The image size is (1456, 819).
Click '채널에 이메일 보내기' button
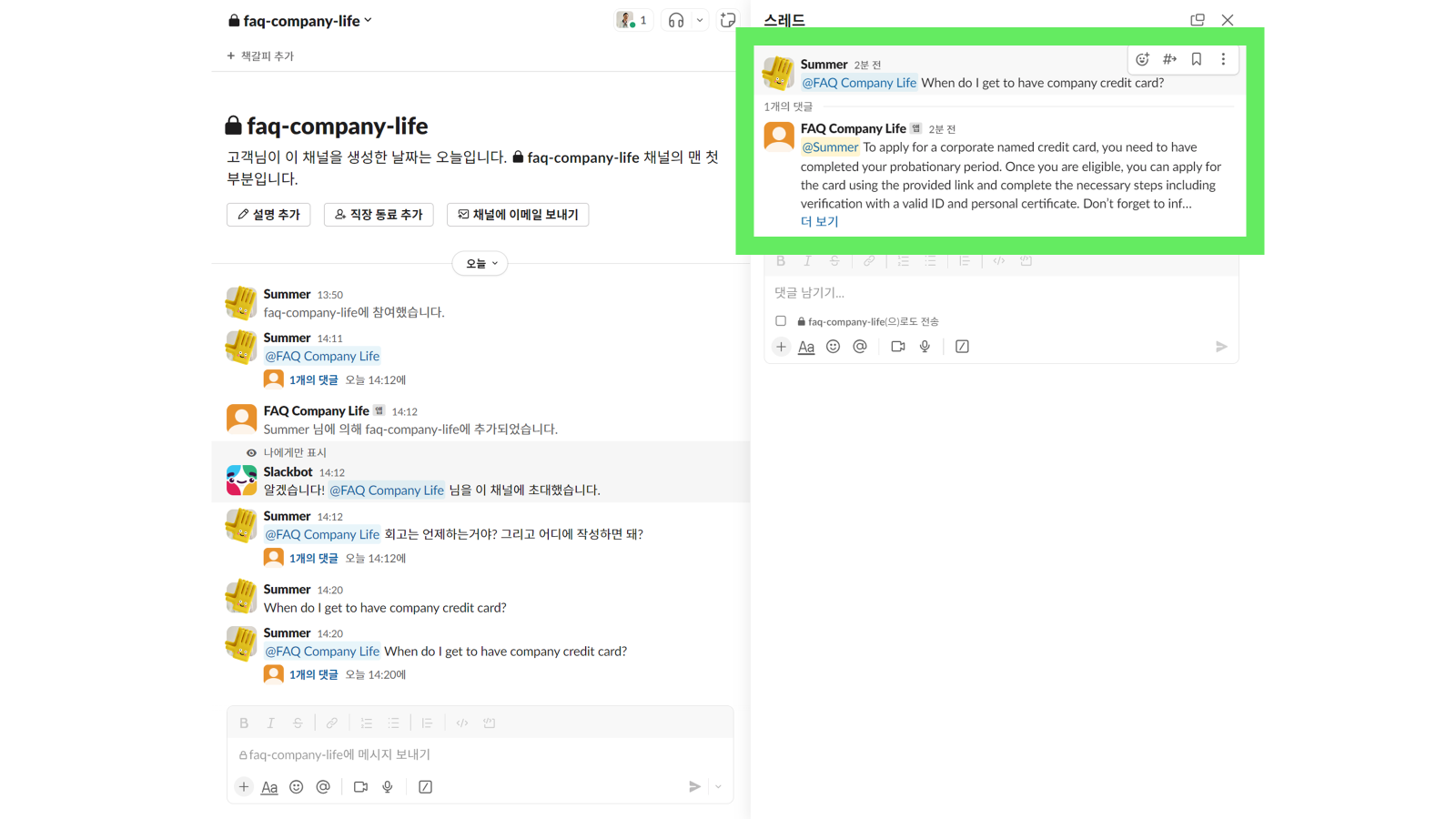click(518, 215)
